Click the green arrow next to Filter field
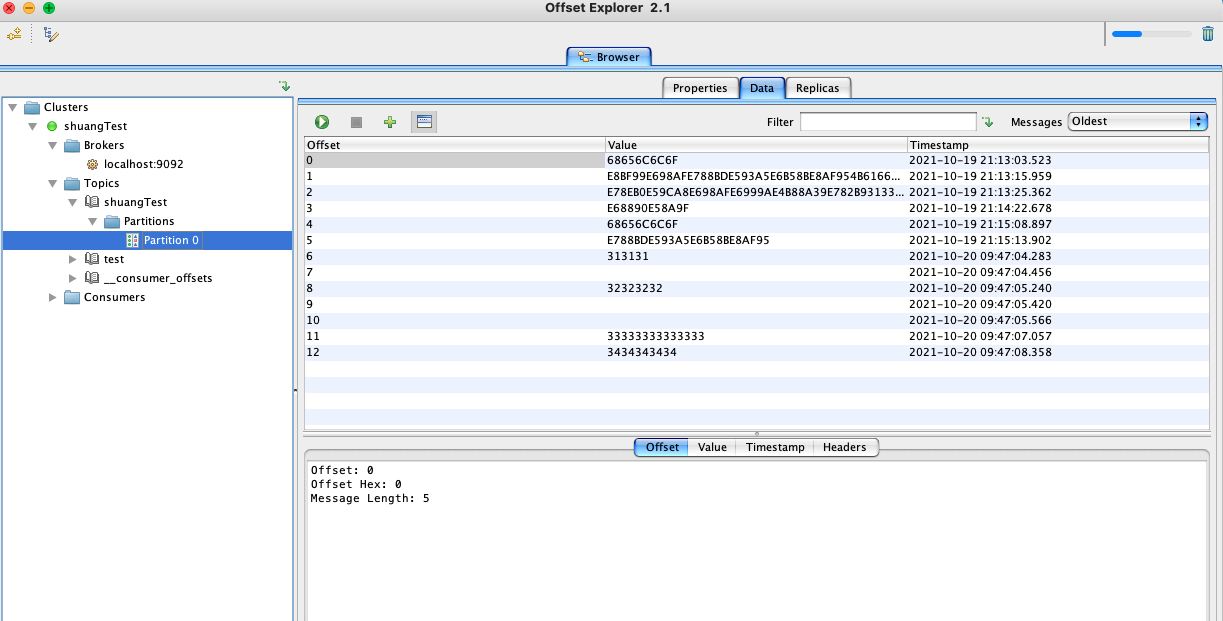The height and width of the screenshot is (621, 1223). (x=988, y=122)
